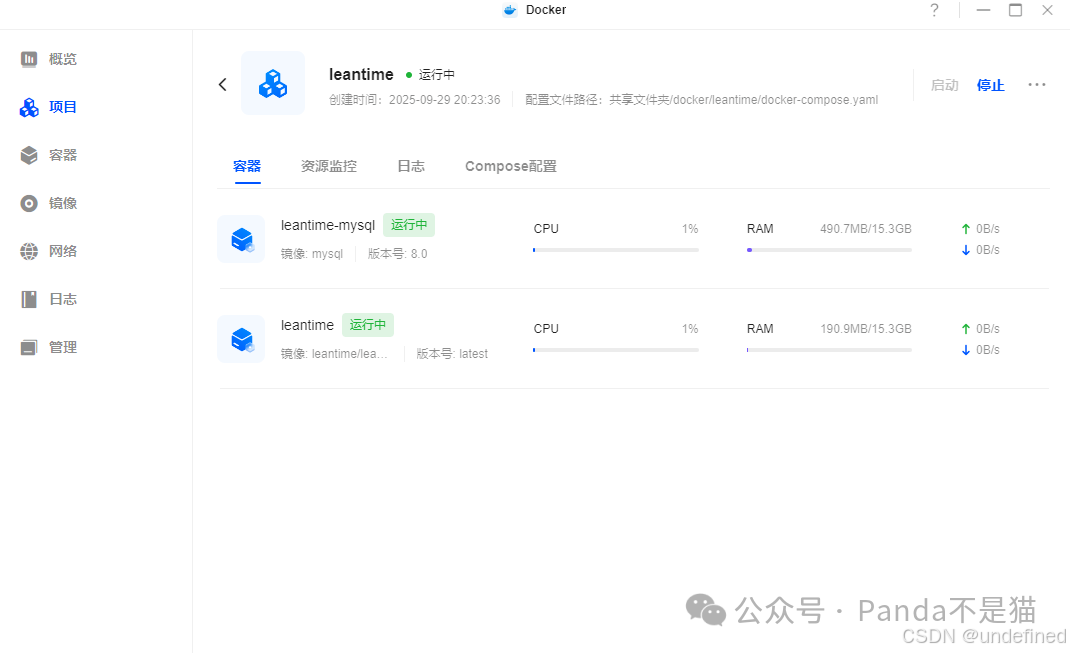Image resolution: width=1070 pixels, height=653 pixels.
Task: Click the Docker whale icon in title bar
Action: coord(510,10)
